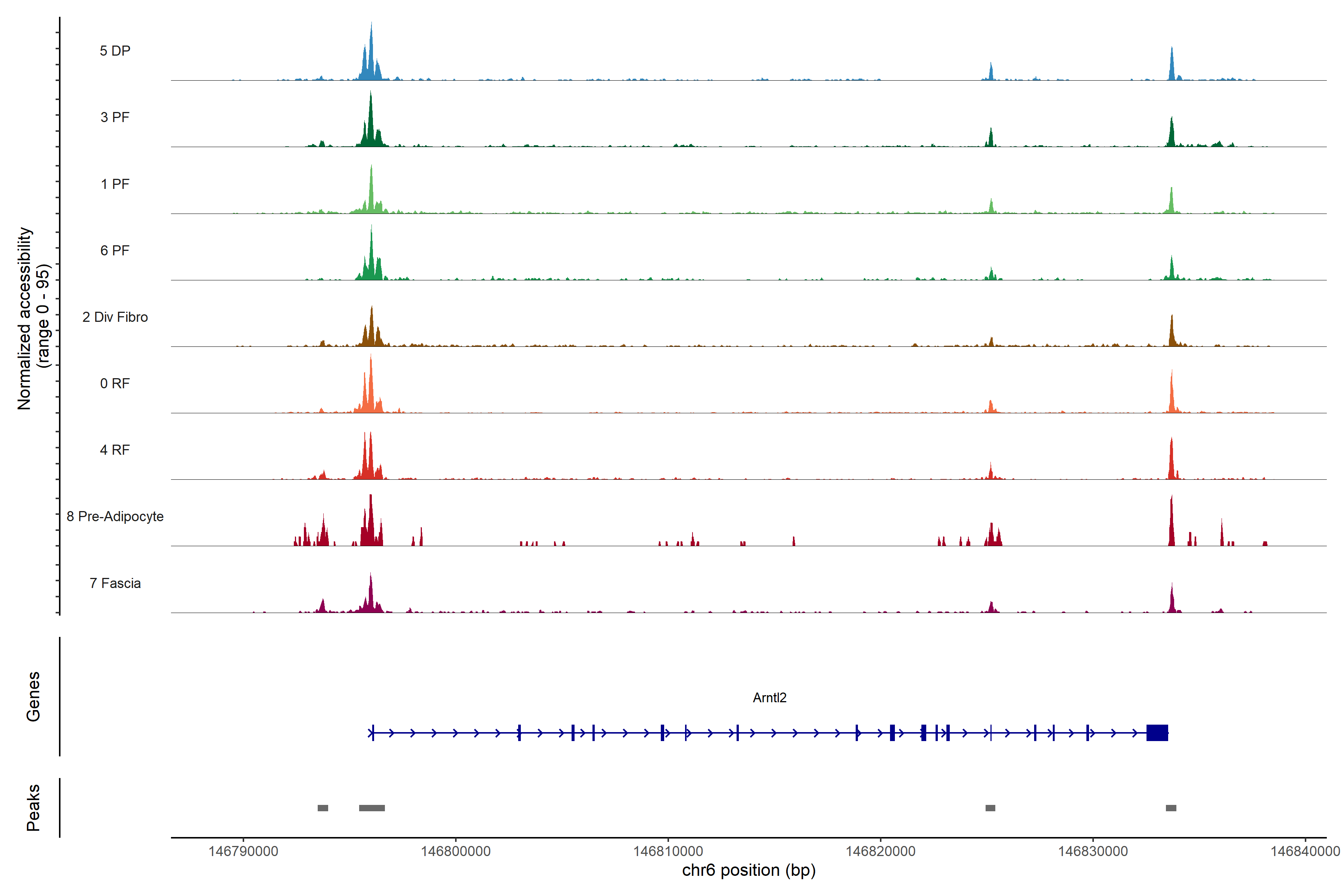Click the Peaks panel label
1344x896 pixels.
click(33, 808)
